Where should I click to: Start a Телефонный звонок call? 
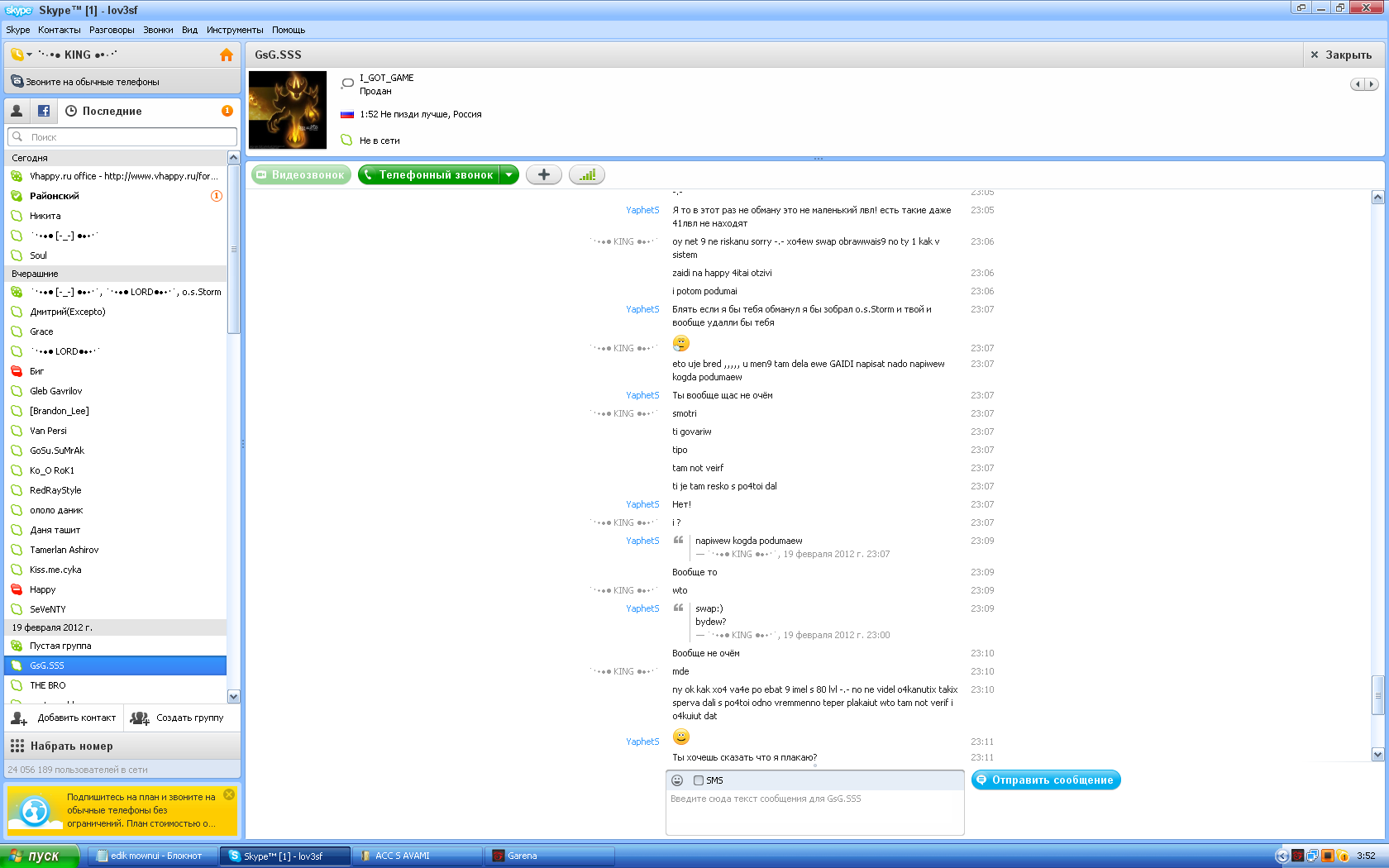(x=428, y=175)
